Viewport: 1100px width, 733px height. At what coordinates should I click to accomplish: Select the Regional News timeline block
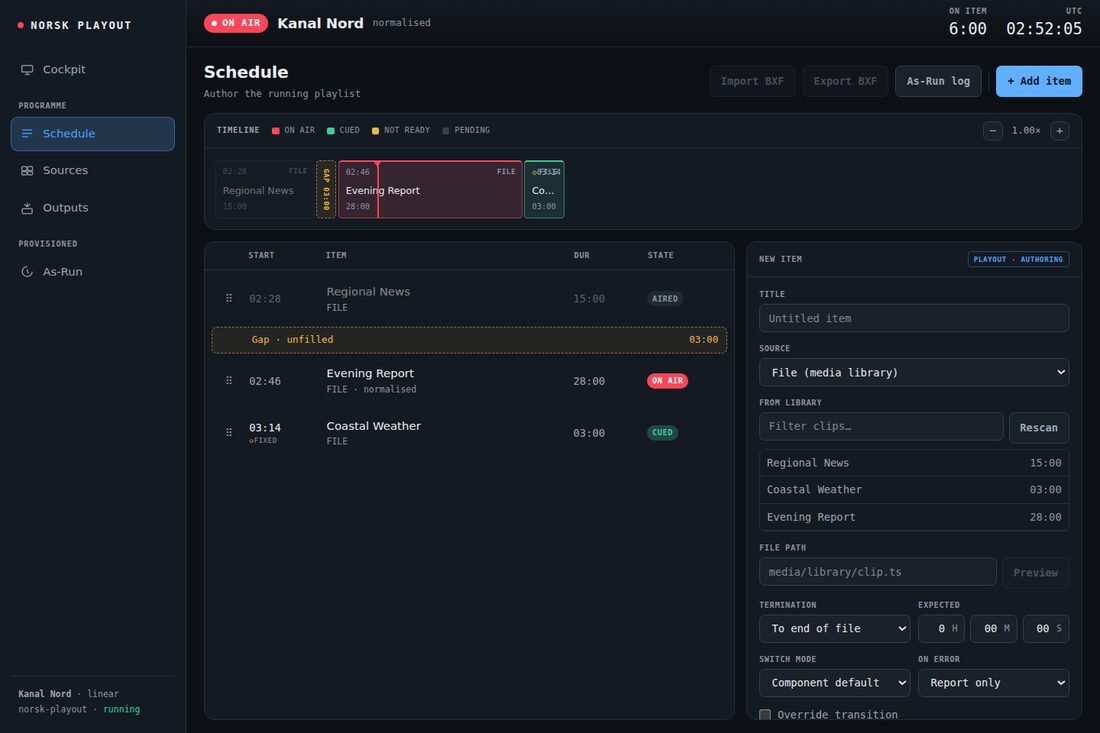(x=264, y=189)
